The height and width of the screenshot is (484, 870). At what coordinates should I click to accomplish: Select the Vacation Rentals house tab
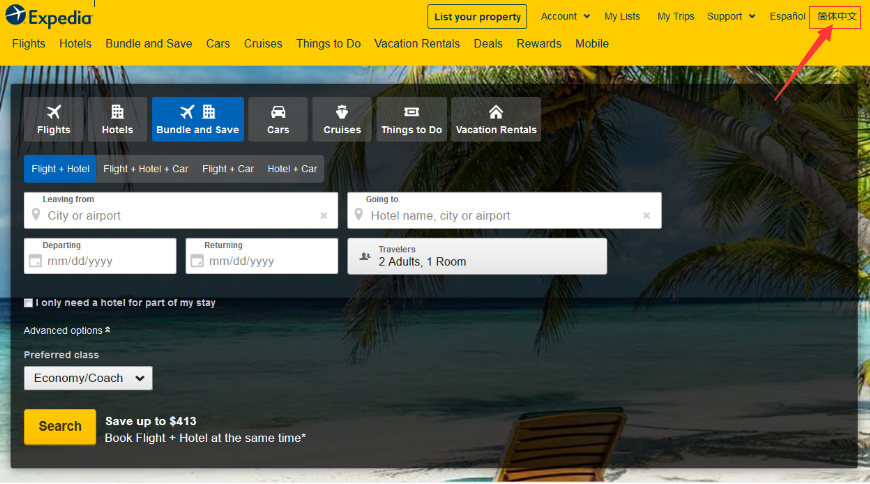pos(496,119)
